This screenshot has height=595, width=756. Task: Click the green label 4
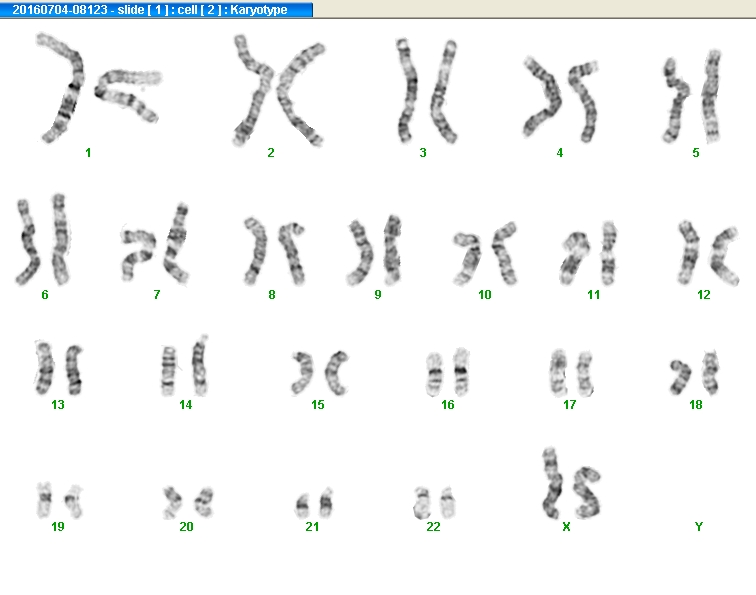coord(559,153)
